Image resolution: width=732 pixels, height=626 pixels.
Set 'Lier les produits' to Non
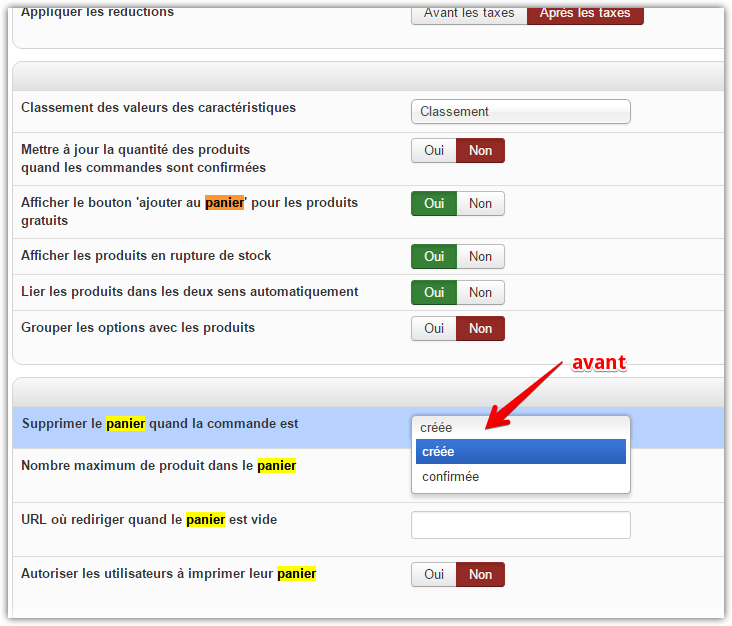pyautogui.click(x=480, y=292)
